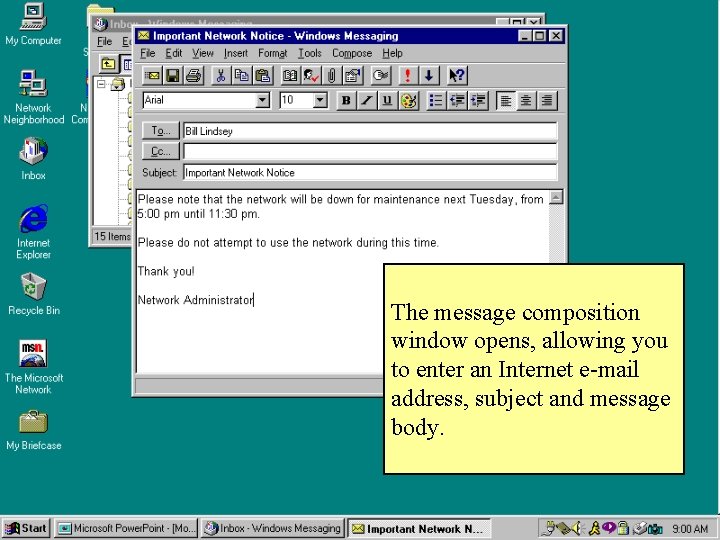Select the My Briefcase desktop icon
Viewport: 720px width, 540px height.
point(34,430)
